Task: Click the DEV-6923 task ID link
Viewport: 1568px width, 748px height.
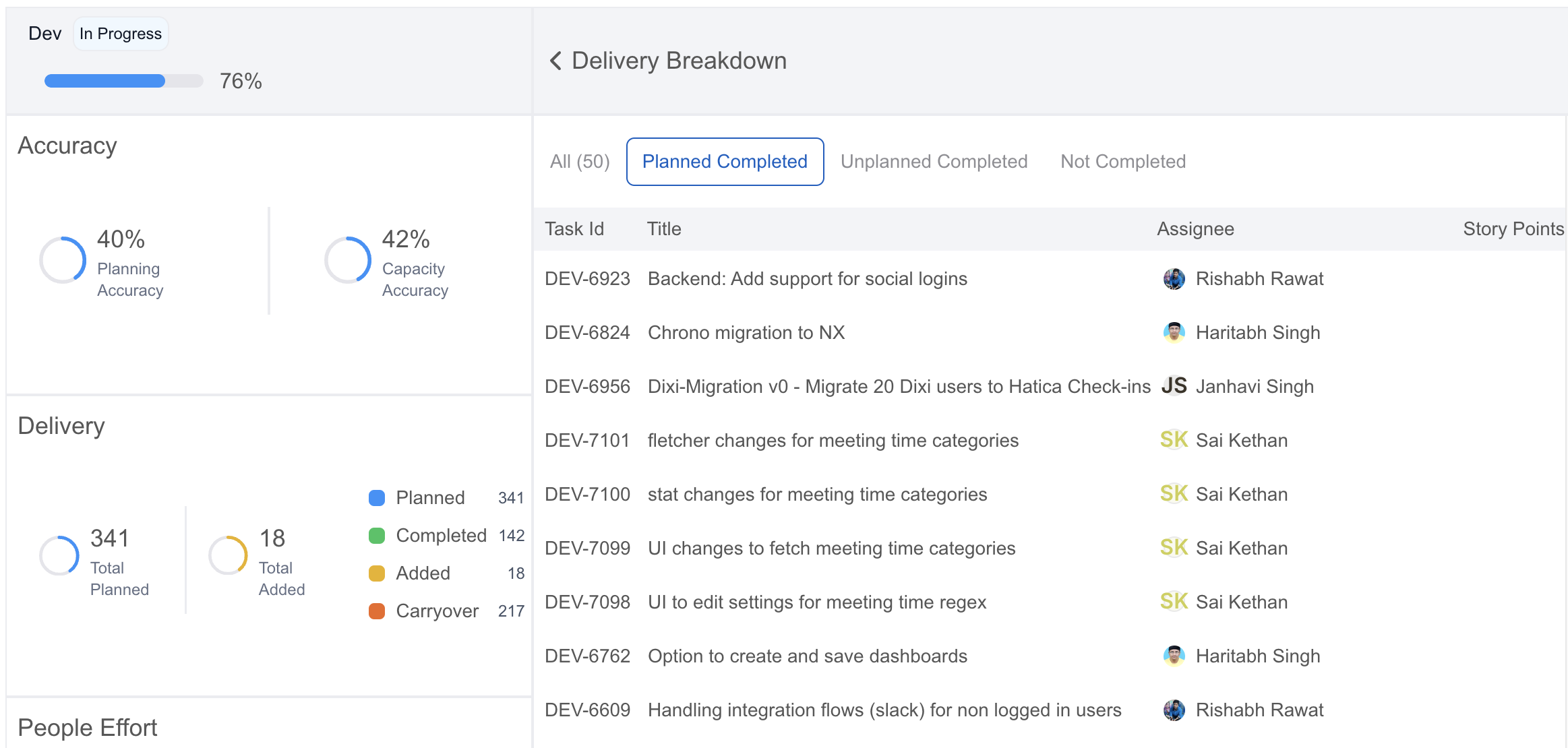Action: (585, 278)
